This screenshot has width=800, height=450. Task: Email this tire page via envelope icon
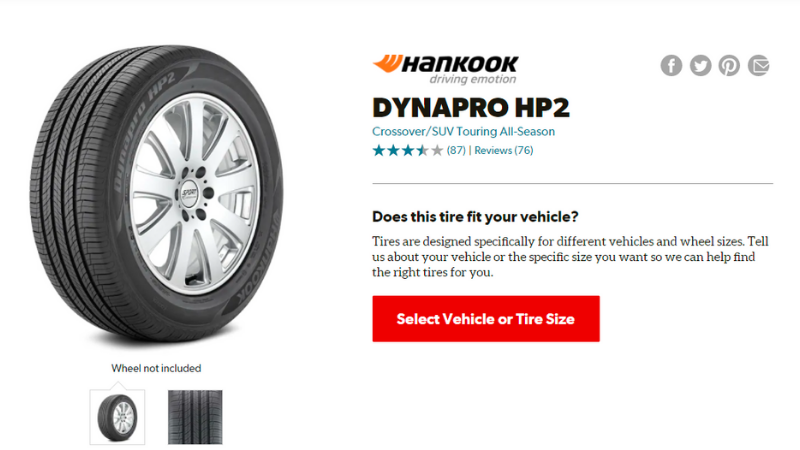(x=759, y=65)
